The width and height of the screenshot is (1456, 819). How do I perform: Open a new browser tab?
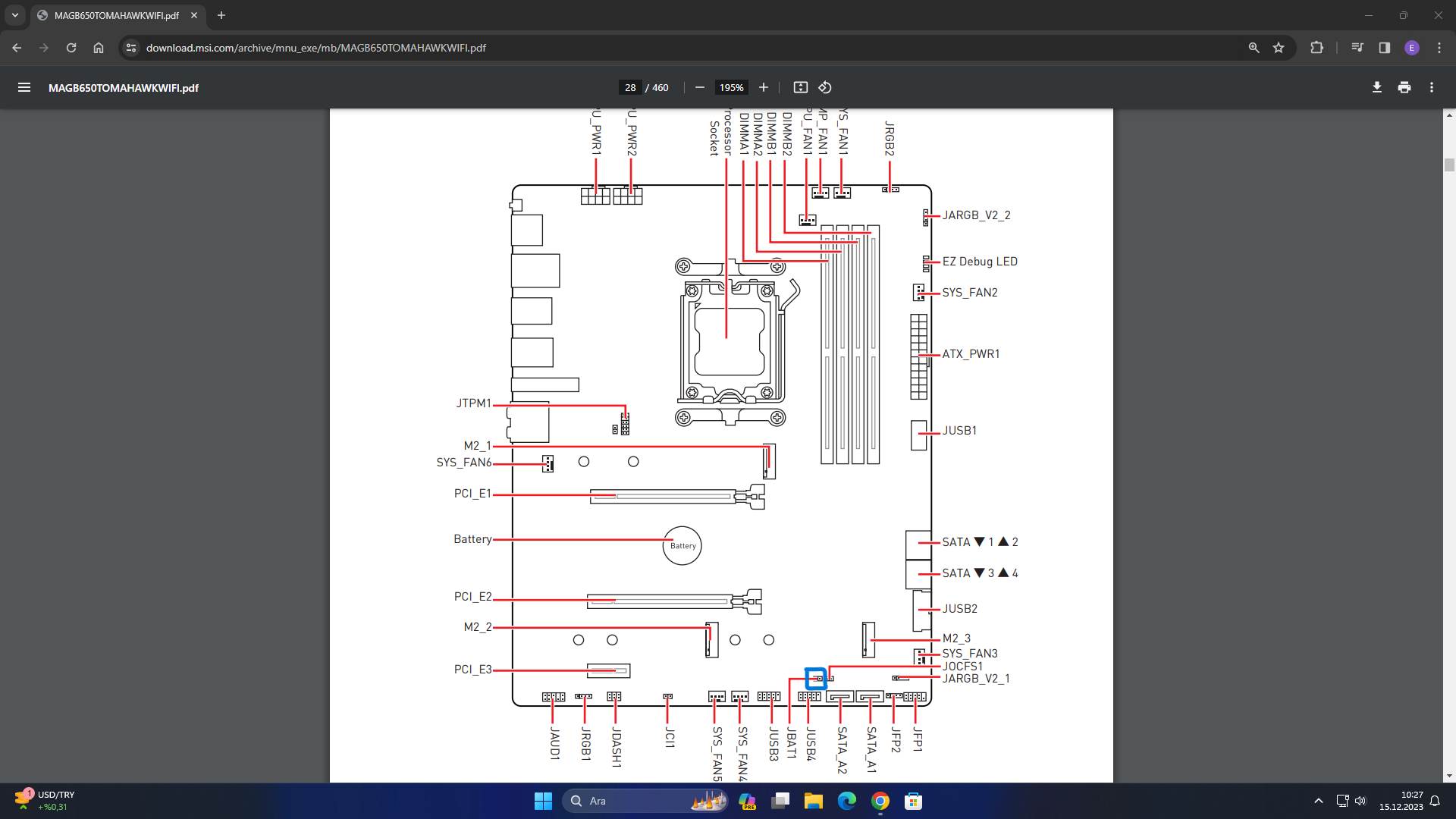coord(221,15)
